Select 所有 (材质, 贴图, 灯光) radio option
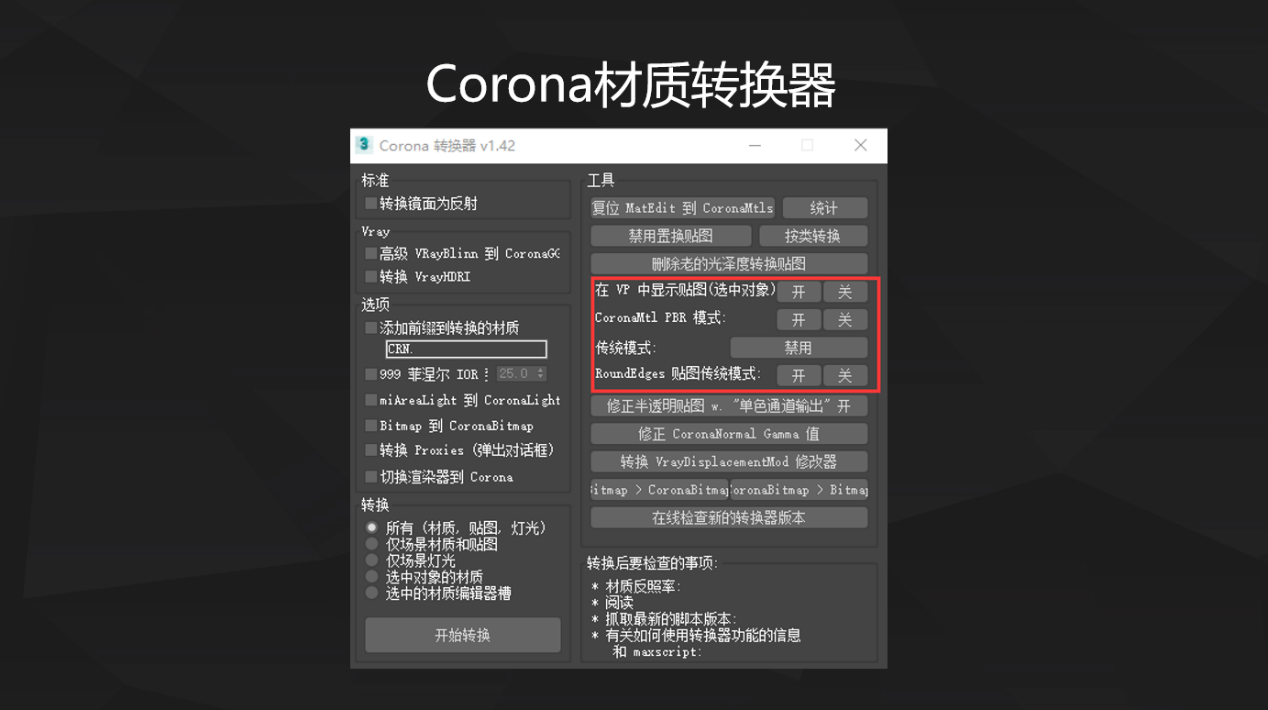The image size is (1268, 710). tap(372, 527)
